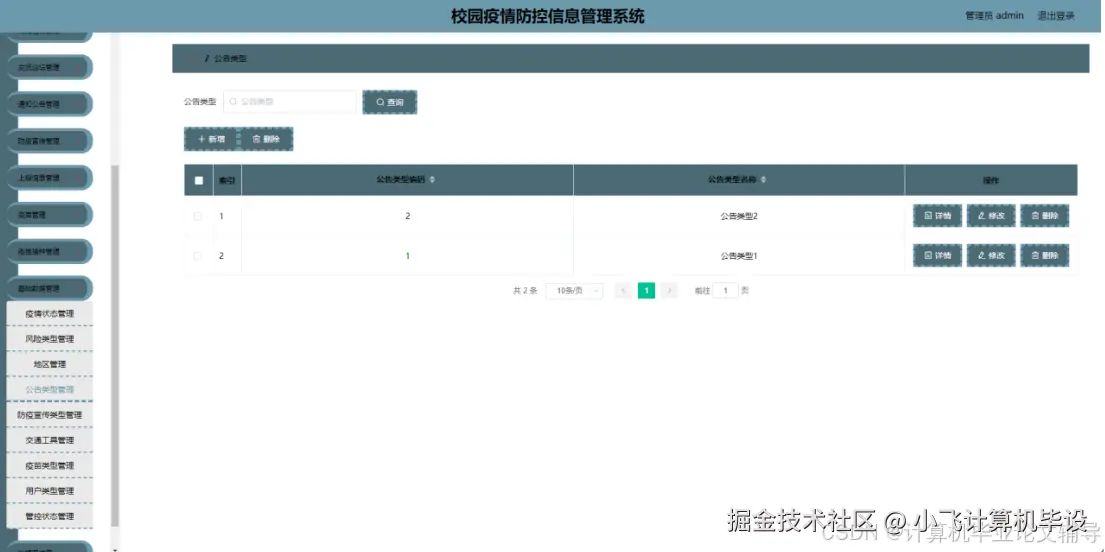The width and height of the screenshot is (1105, 552).
Task: Sort by 公告类型编码 column arrows
Action: point(432,180)
